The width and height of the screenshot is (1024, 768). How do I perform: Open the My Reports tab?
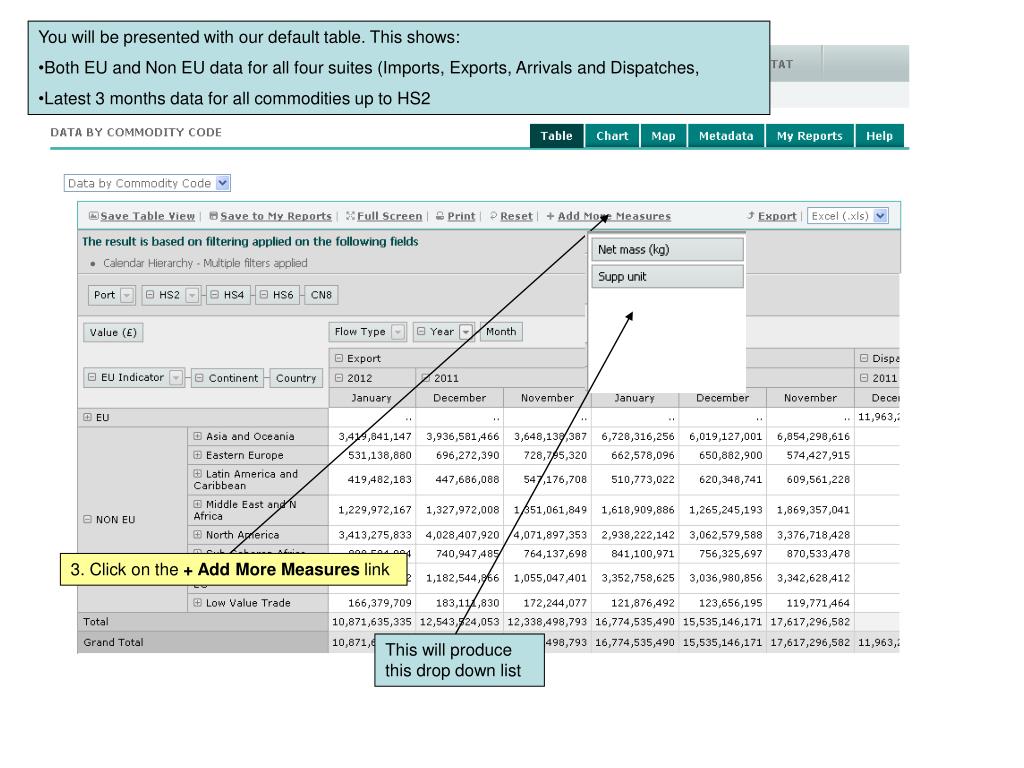[809, 136]
